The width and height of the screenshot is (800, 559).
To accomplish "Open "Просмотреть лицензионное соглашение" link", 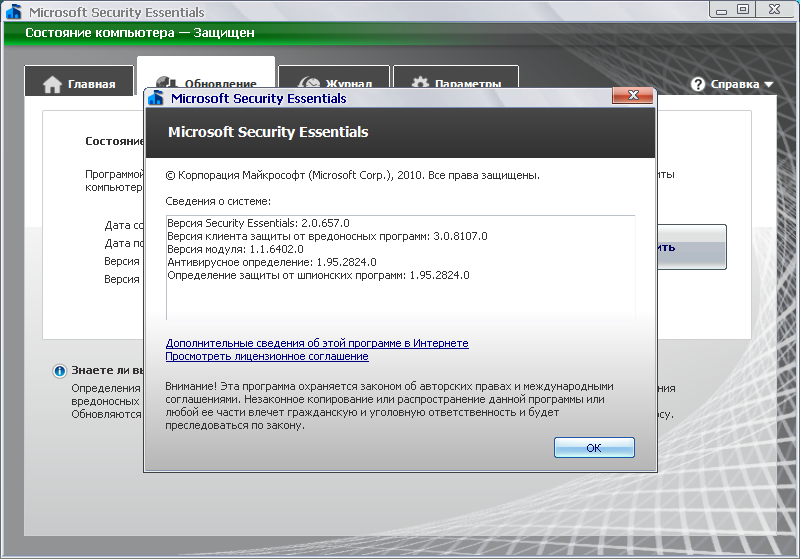I will click(267, 356).
